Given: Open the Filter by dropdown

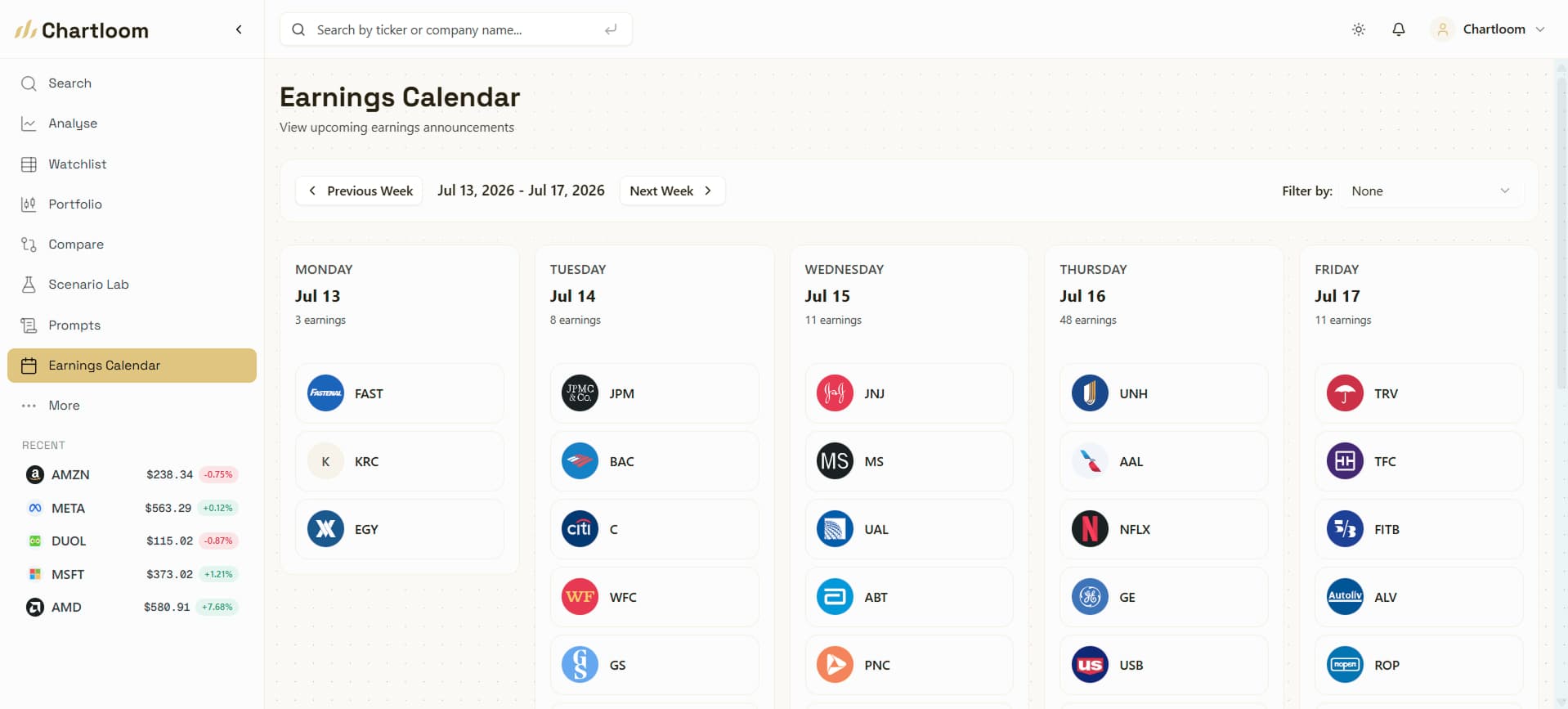Looking at the screenshot, I should pos(1431,191).
